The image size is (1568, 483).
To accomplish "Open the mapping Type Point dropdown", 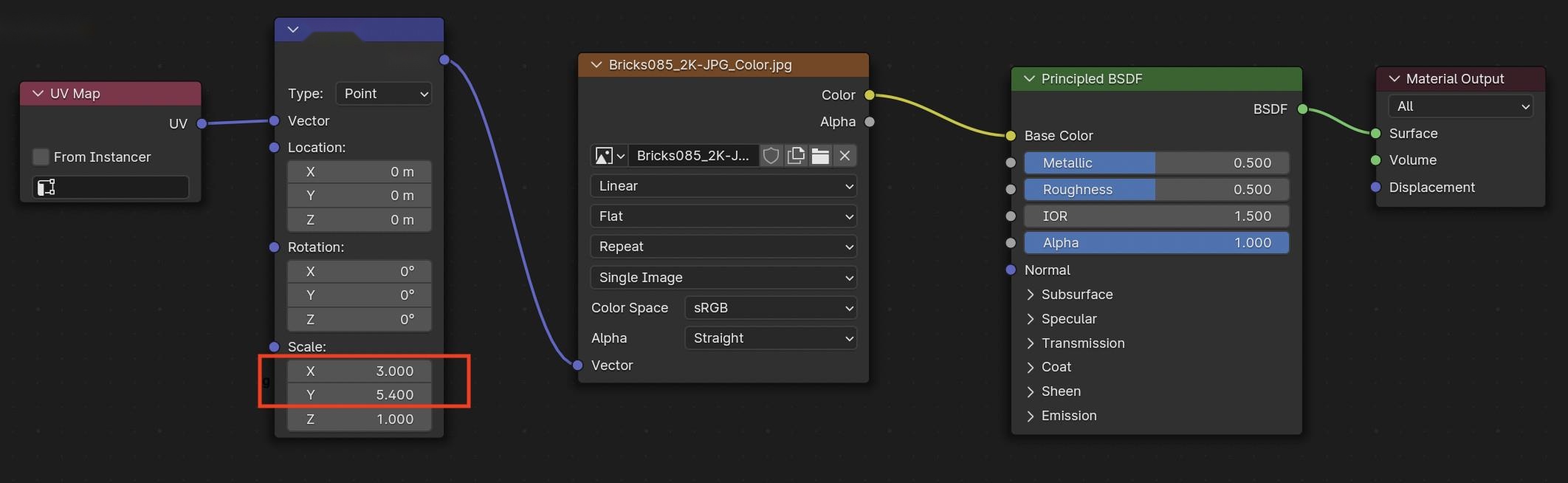I will [x=383, y=94].
